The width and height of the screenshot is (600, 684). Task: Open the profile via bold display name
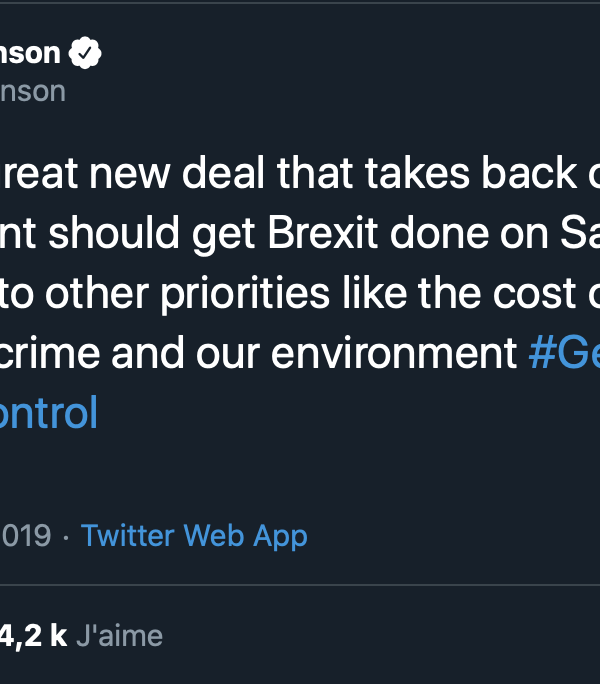(x=30, y=54)
